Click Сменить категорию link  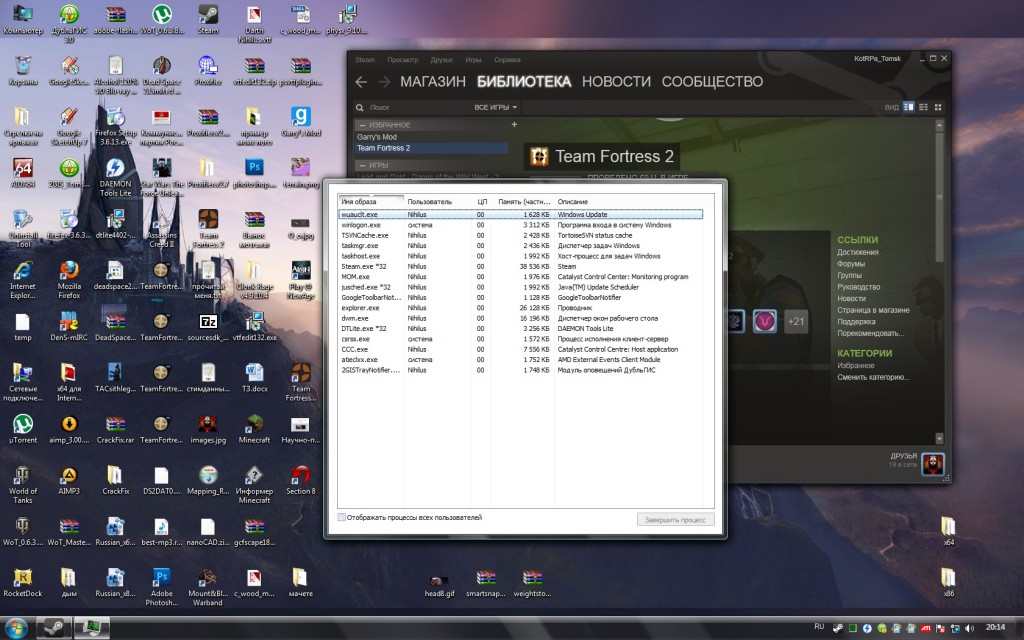coord(873,377)
